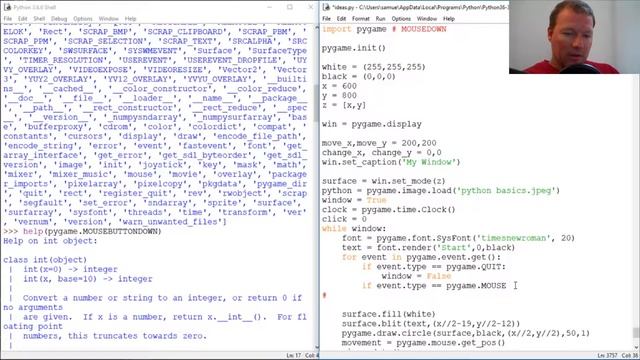Screen dimensions: 640x360
Task: Click 'window = True' line
Action: [x=353, y=200]
